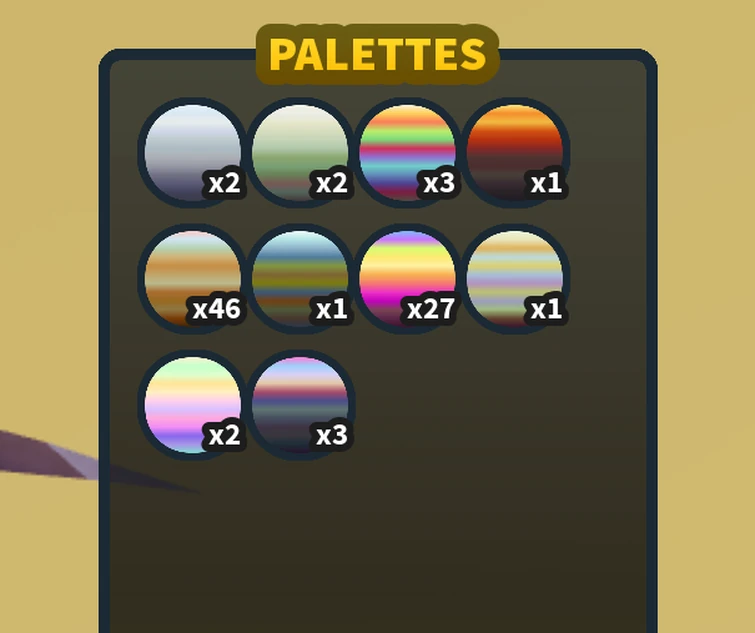
Task: Pick the rainbow orange-green-teal striped palette
Action: pos(407,153)
